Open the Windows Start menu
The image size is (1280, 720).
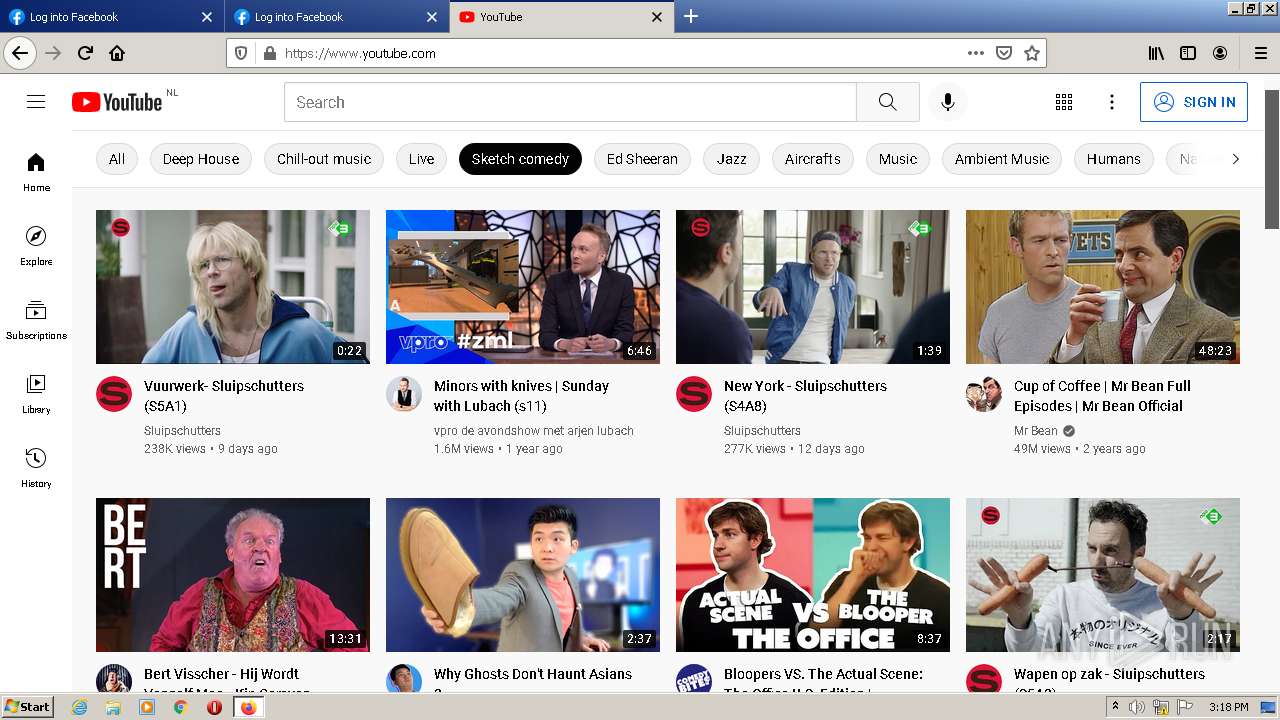point(27,707)
